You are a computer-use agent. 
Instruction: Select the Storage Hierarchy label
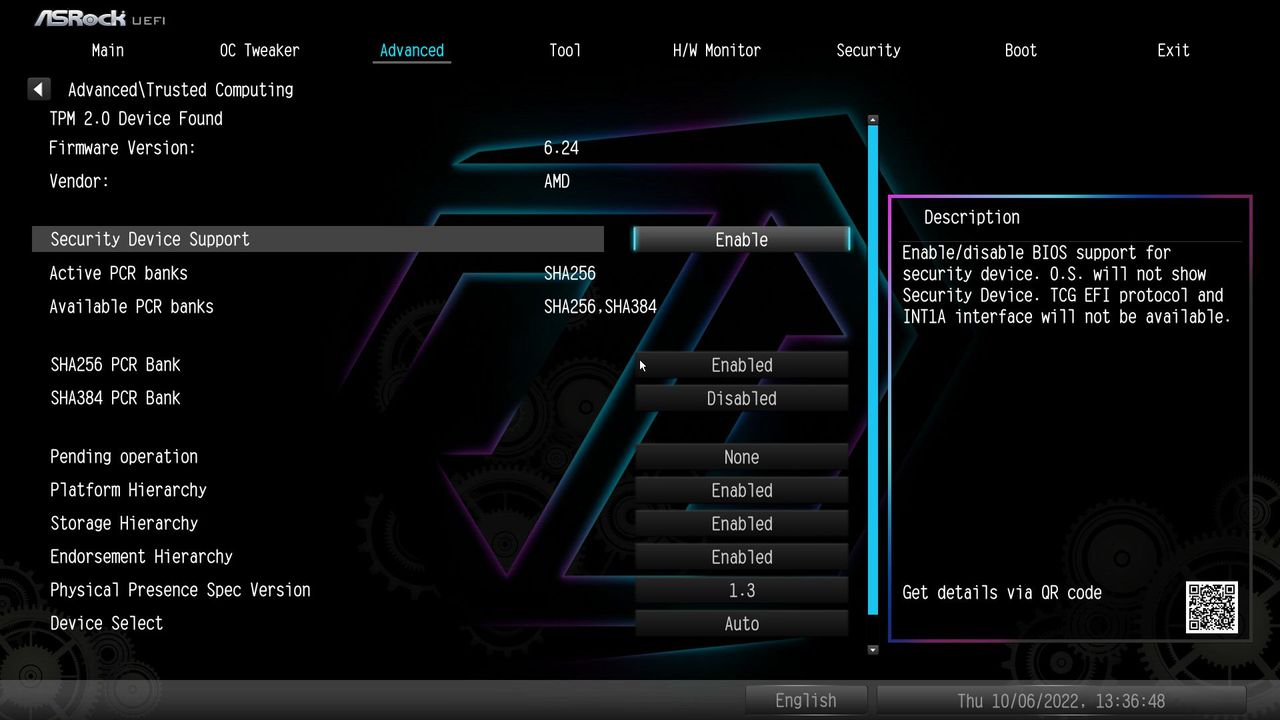(124, 523)
